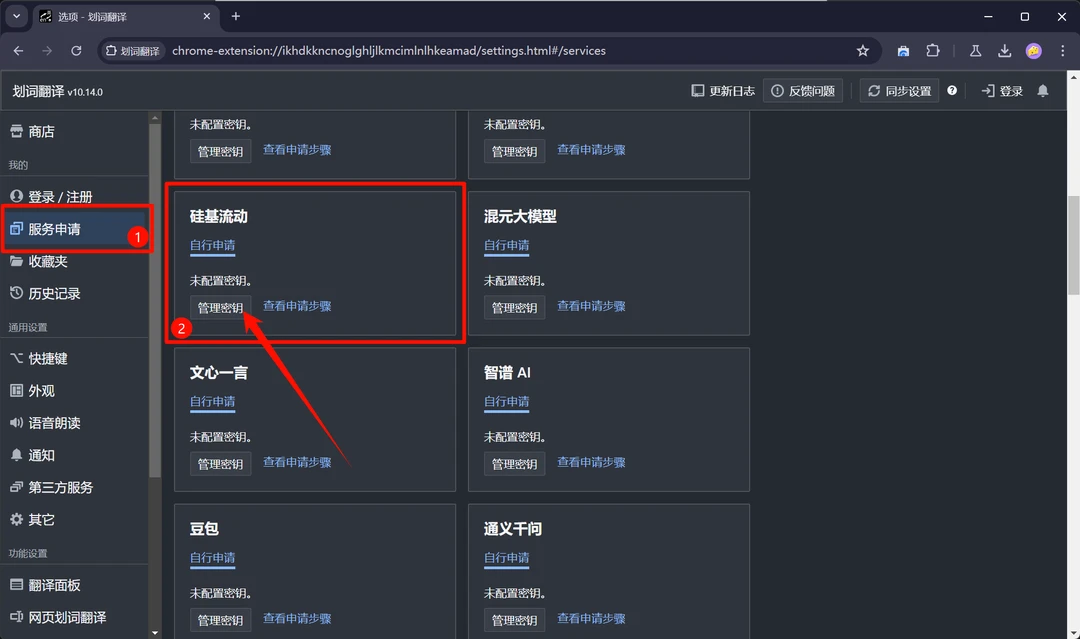Click 管理密钥 for 豆包
1080x639 pixels.
click(x=220, y=620)
